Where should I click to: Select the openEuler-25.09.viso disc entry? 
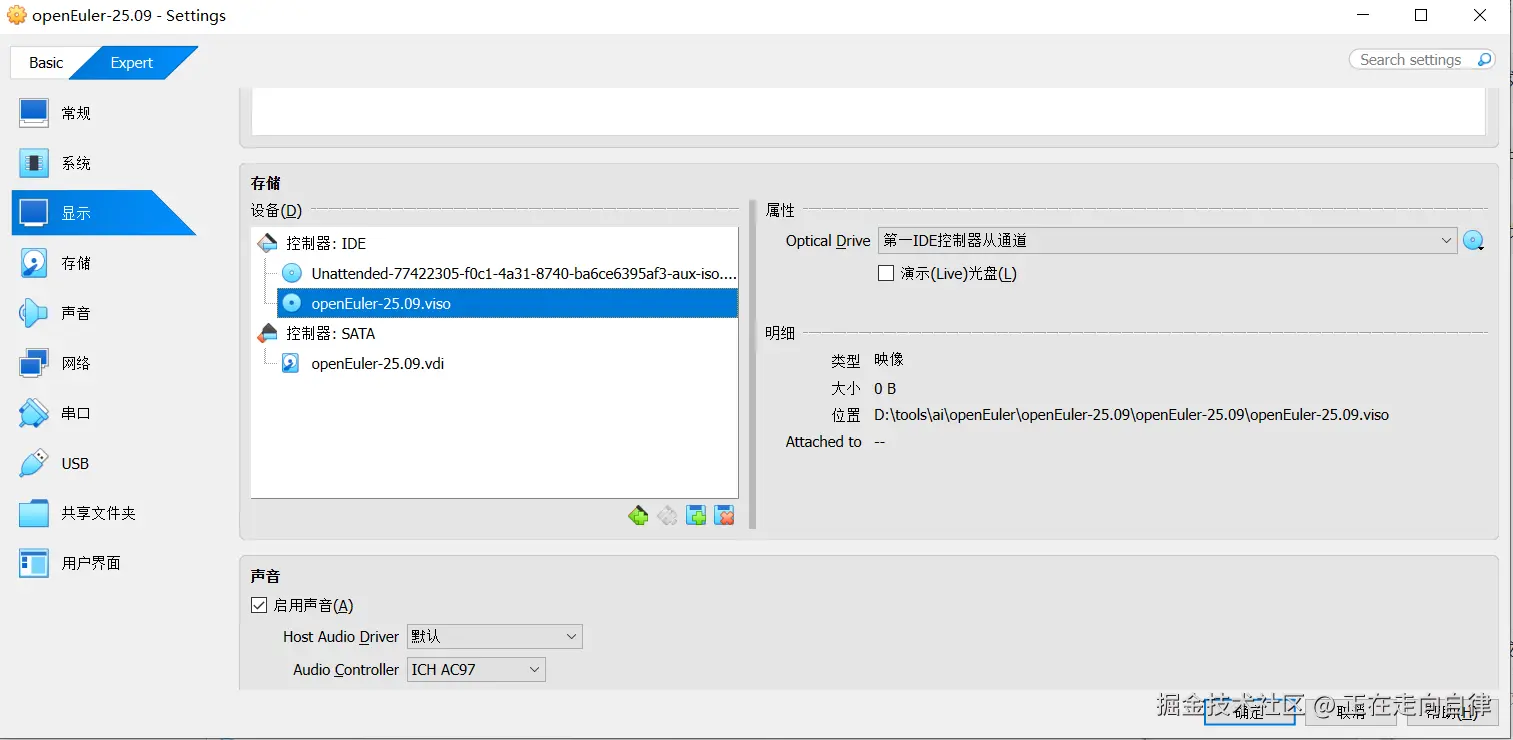point(508,303)
